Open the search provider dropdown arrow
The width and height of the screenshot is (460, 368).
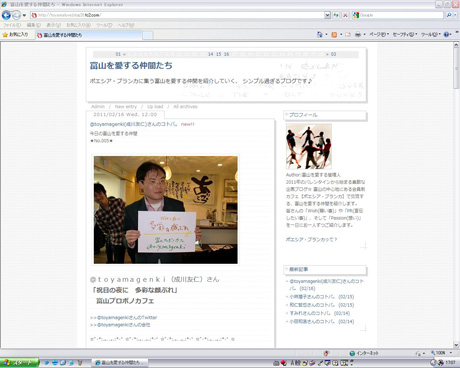[455, 15]
